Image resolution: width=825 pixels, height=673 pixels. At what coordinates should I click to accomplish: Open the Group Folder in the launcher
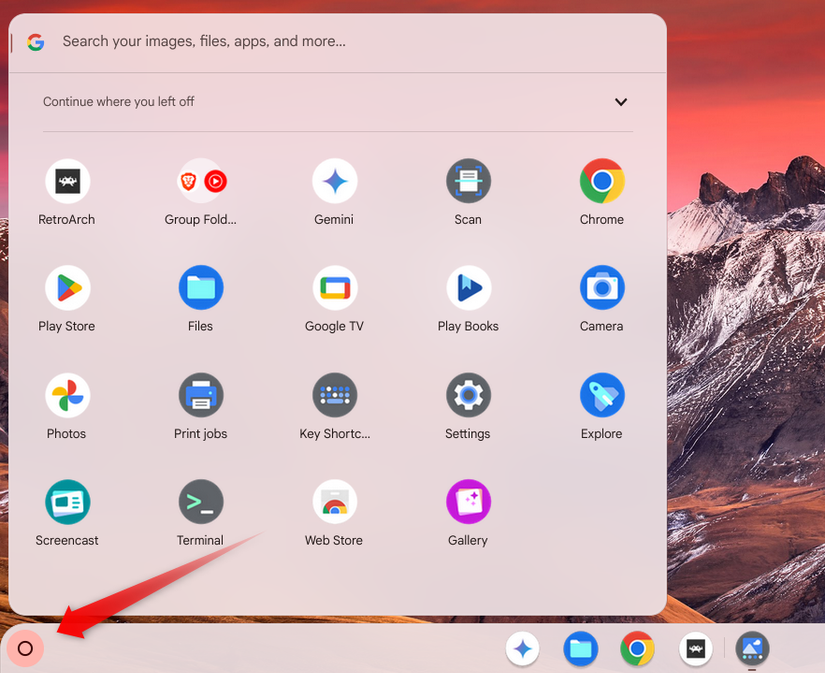(200, 180)
